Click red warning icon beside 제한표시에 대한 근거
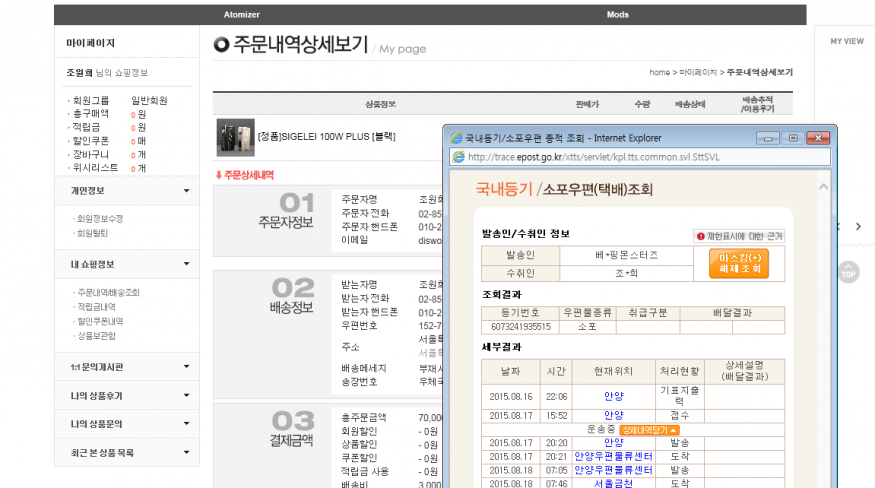This screenshot has width=875, height=488. coord(701,236)
